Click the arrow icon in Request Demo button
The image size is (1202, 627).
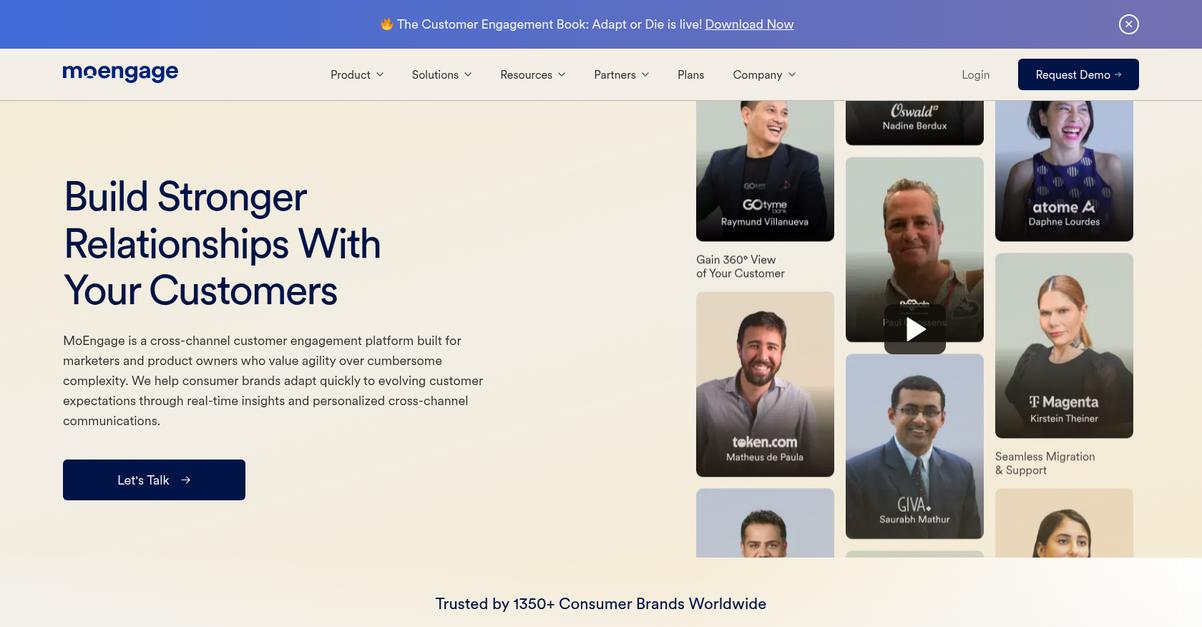(x=1118, y=75)
